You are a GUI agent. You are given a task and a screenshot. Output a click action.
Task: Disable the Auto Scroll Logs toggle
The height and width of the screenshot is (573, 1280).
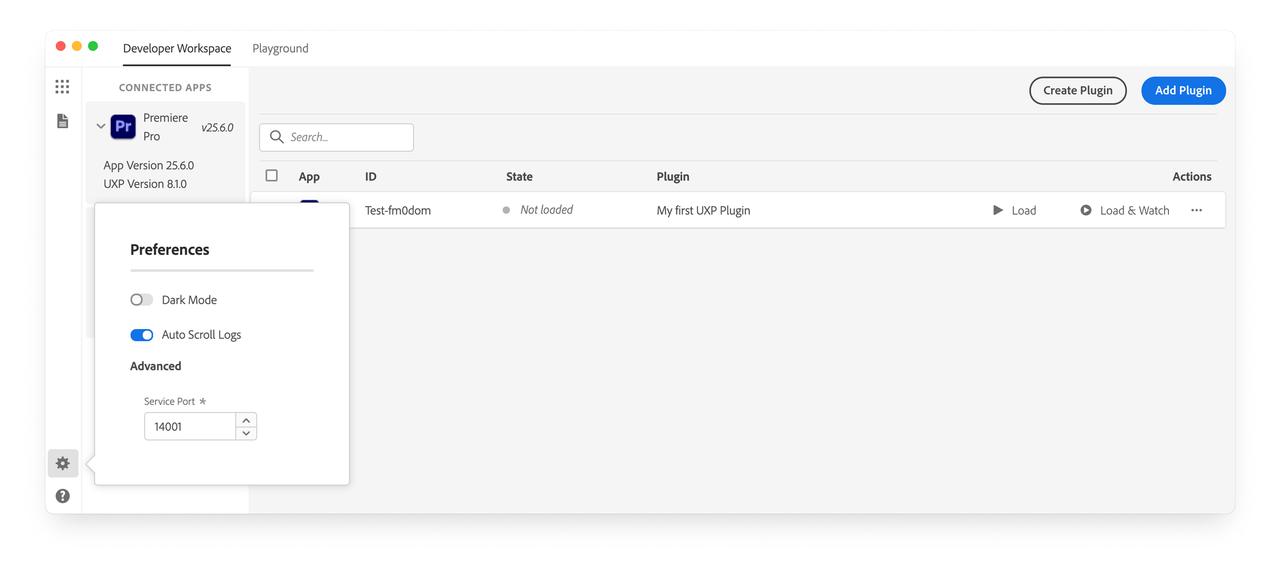[142, 335]
